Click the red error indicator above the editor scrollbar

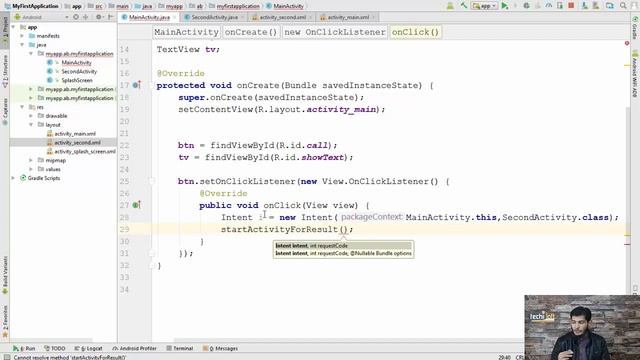[627, 43]
